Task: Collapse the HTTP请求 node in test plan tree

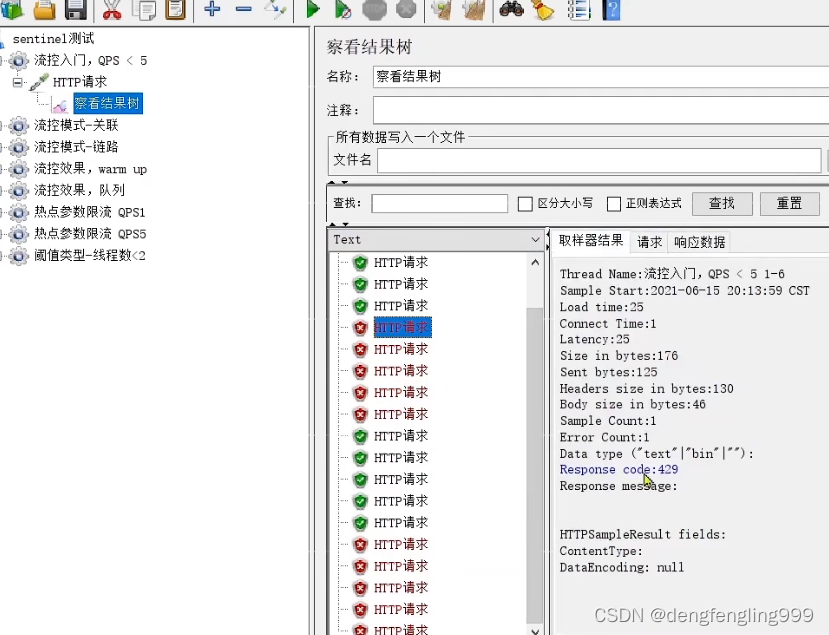Action: click(17, 82)
